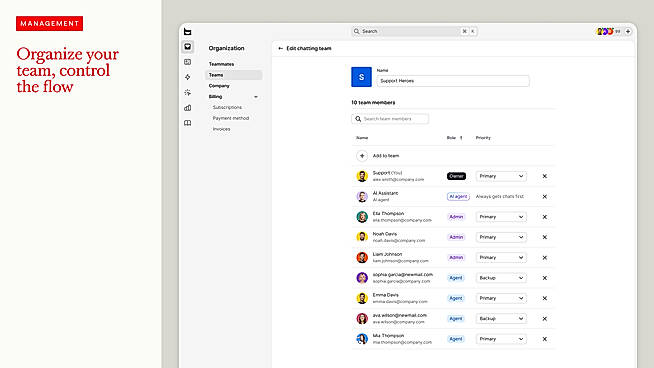The width and height of the screenshot is (654, 368).
Task: Open the book knowledge base icon
Action: [188, 123]
